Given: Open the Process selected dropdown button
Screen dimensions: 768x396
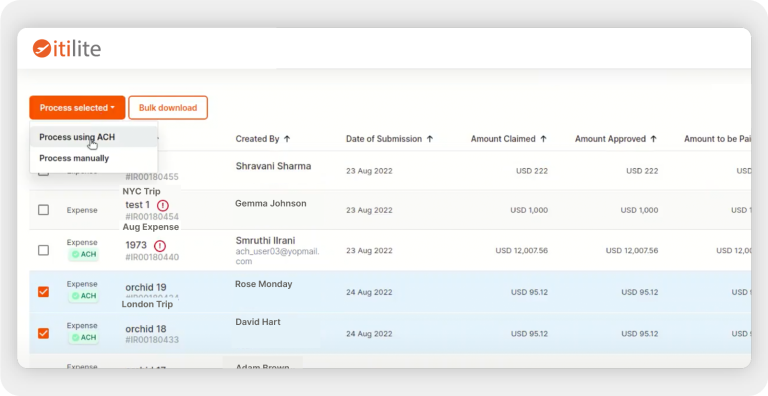Looking at the screenshot, I should [77, 107].
